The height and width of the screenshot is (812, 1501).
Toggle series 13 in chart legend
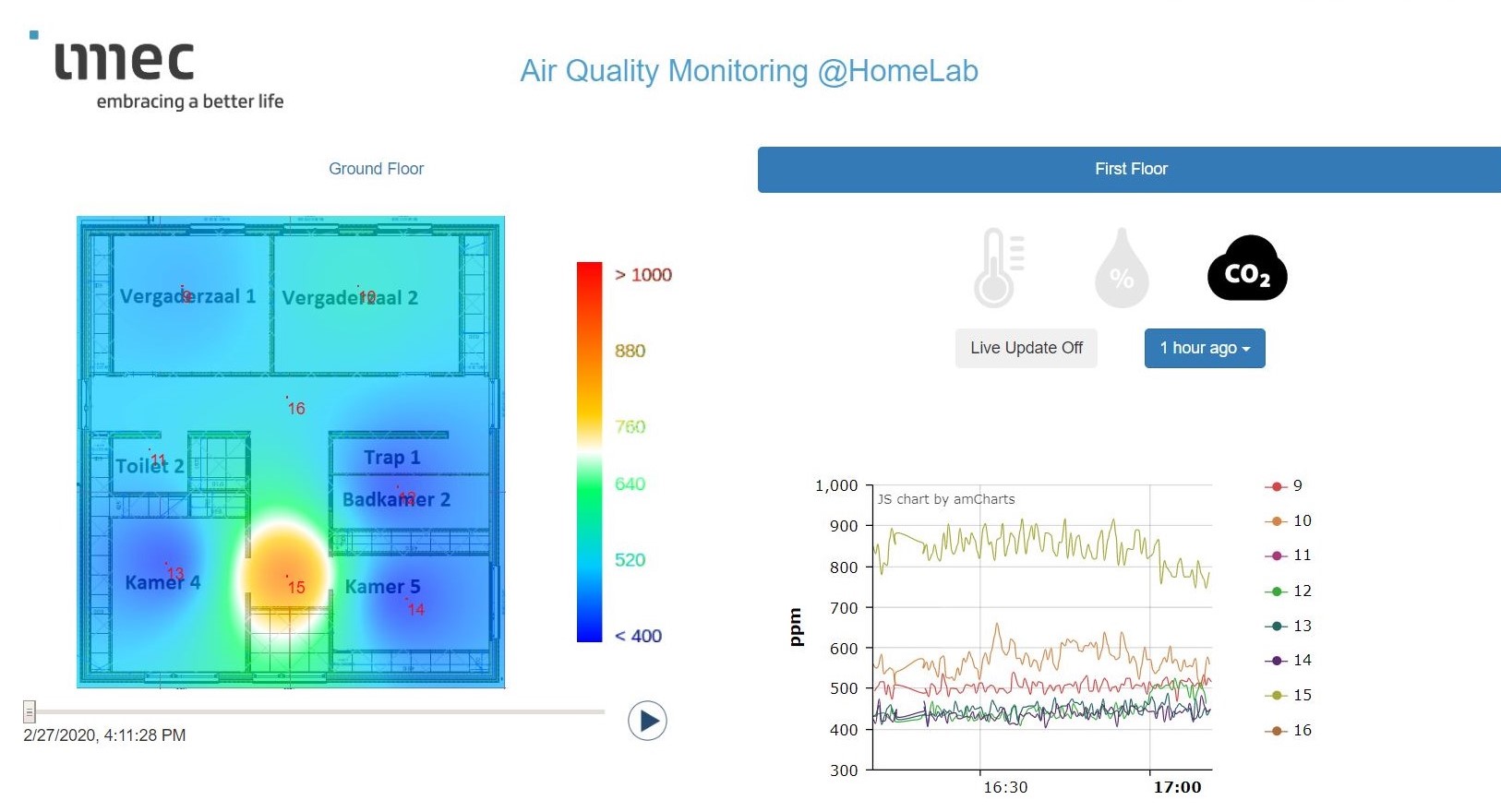1288,626
